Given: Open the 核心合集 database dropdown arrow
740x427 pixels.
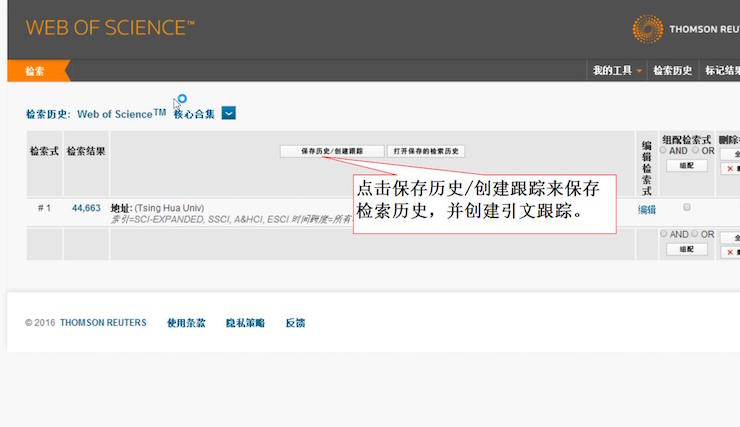Looking at the screenshot, I should pos(228,113).
